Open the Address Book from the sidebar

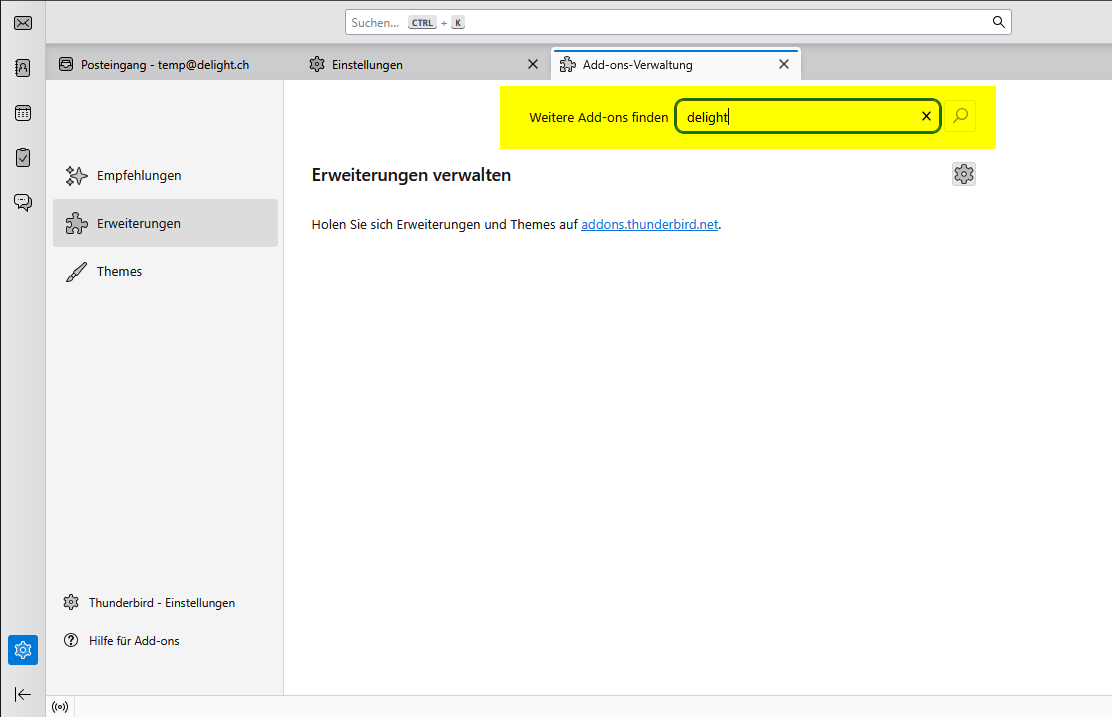click(22, 67)
